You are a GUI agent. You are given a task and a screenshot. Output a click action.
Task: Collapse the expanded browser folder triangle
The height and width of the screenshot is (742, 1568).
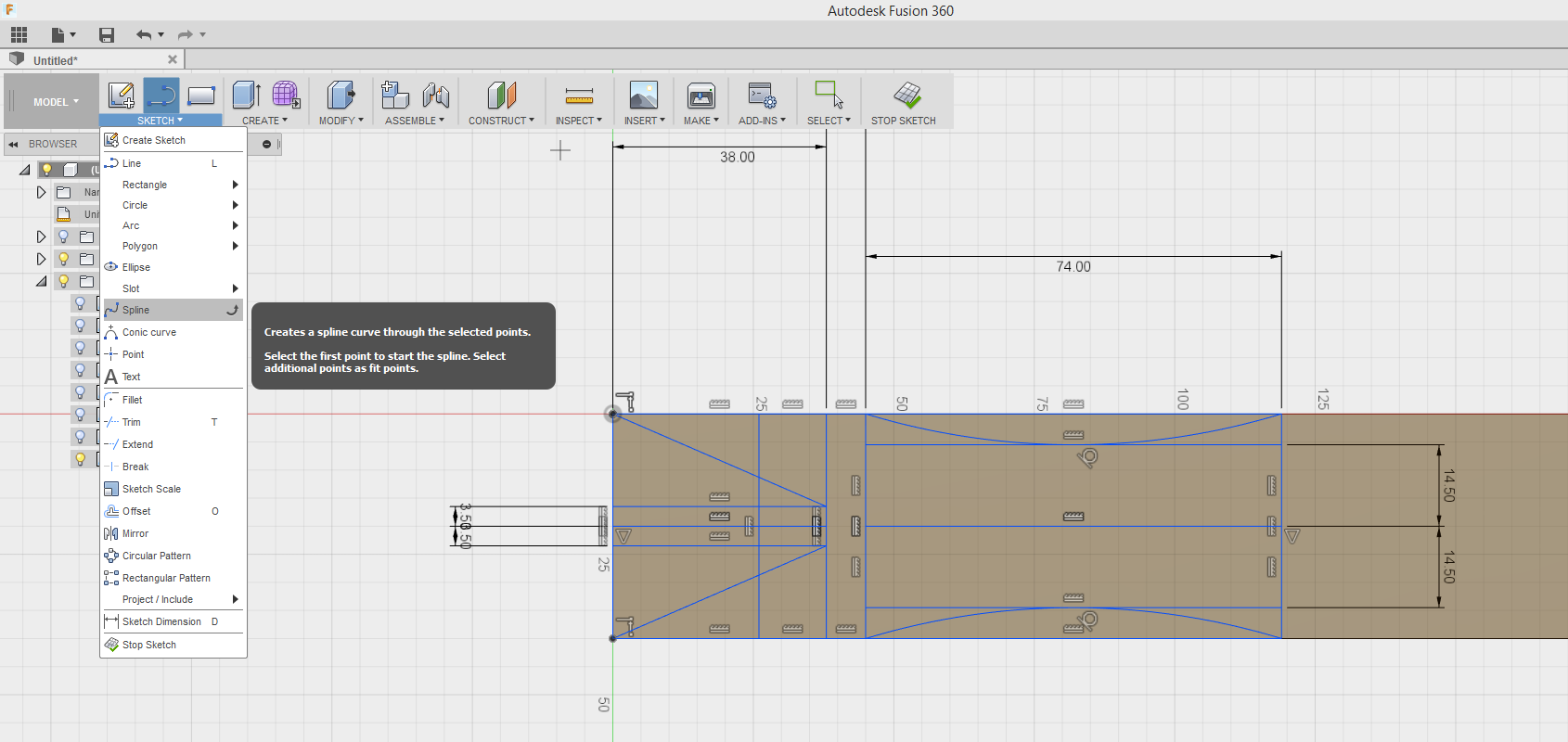click(x=42, y=281)
